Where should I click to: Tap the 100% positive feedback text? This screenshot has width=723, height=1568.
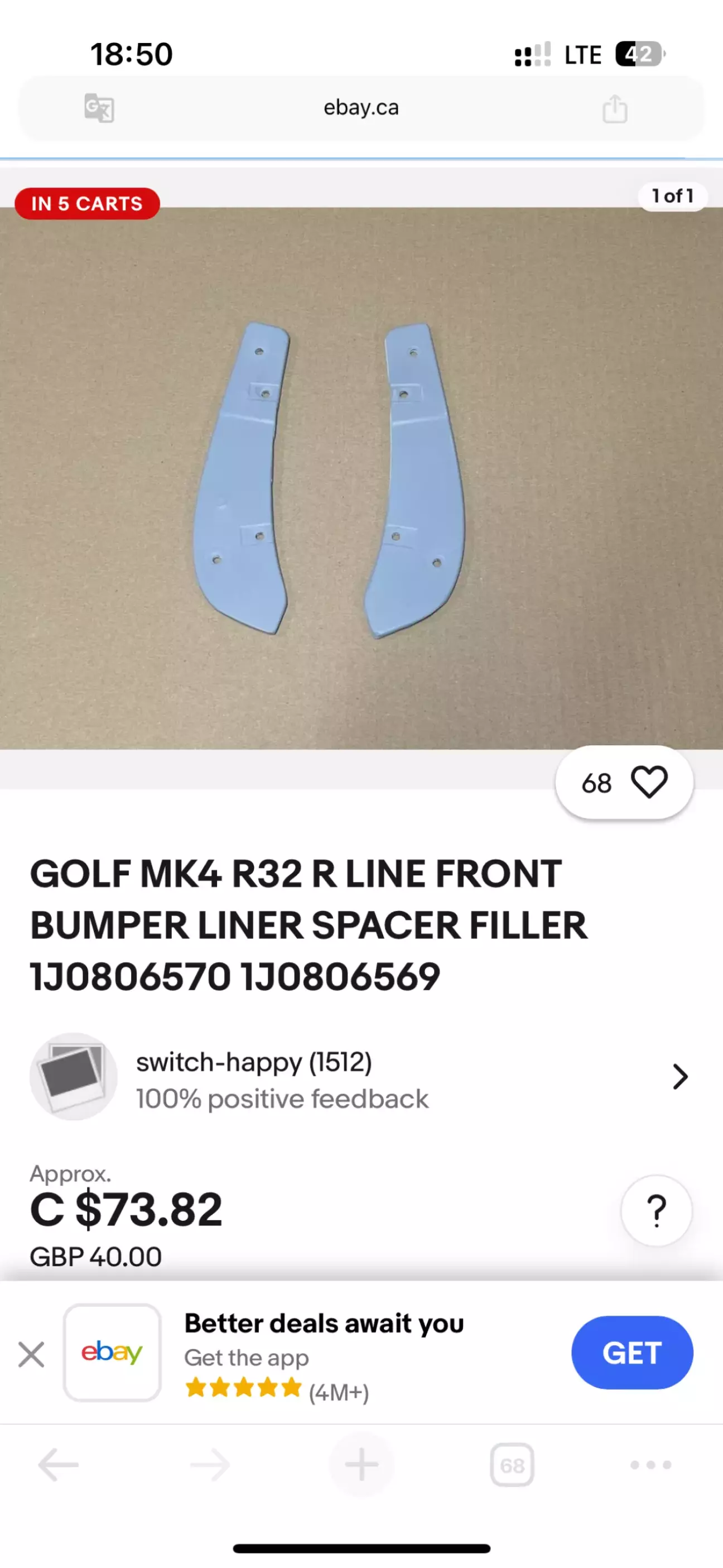pyautogui.click(x=282, y=1099)
